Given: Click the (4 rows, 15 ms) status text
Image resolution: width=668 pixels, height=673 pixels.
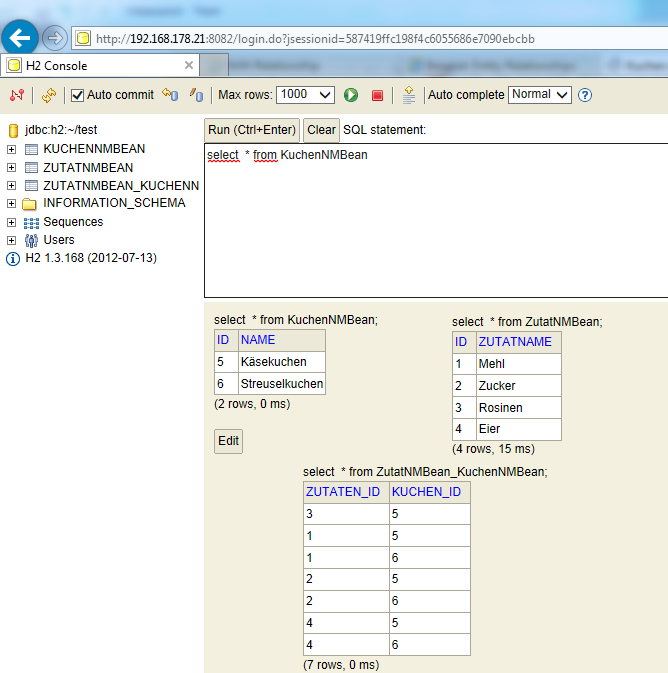Looking at the screenshot, I should tap(493, 449).
